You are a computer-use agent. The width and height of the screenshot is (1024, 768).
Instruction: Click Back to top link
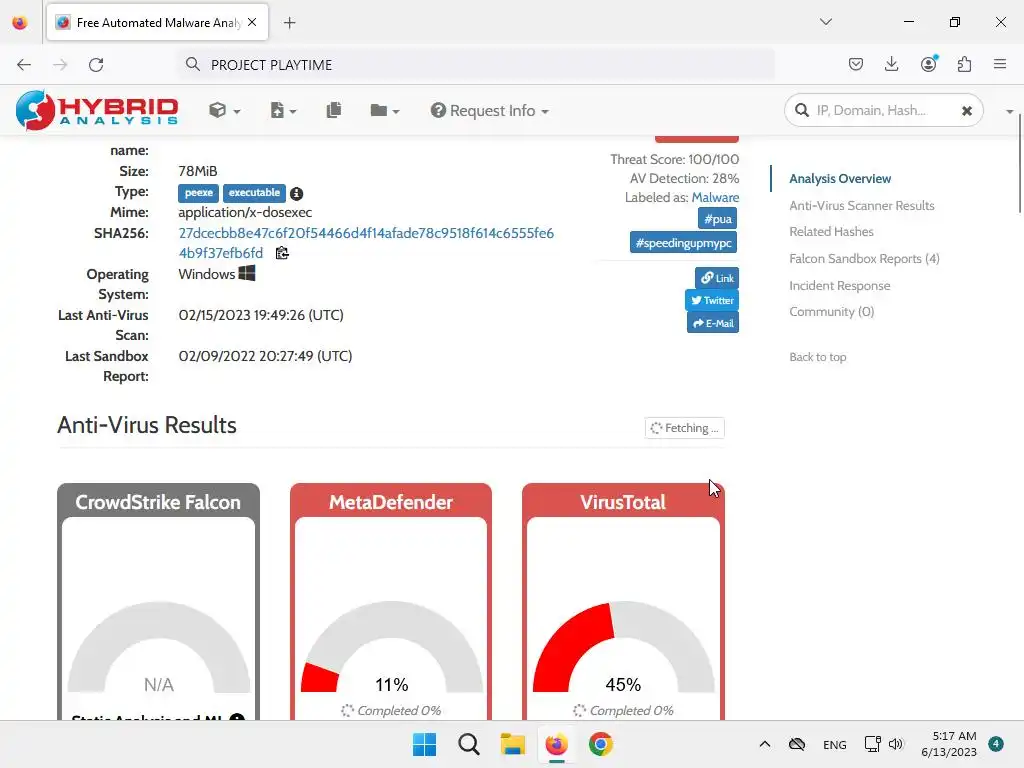coord(818,357)
